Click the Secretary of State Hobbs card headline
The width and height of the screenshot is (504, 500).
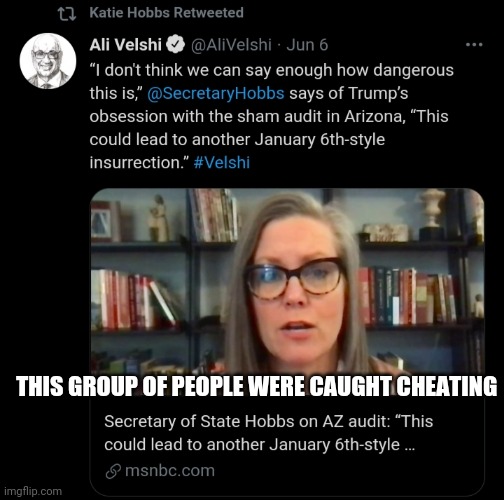tap(268, 433)
